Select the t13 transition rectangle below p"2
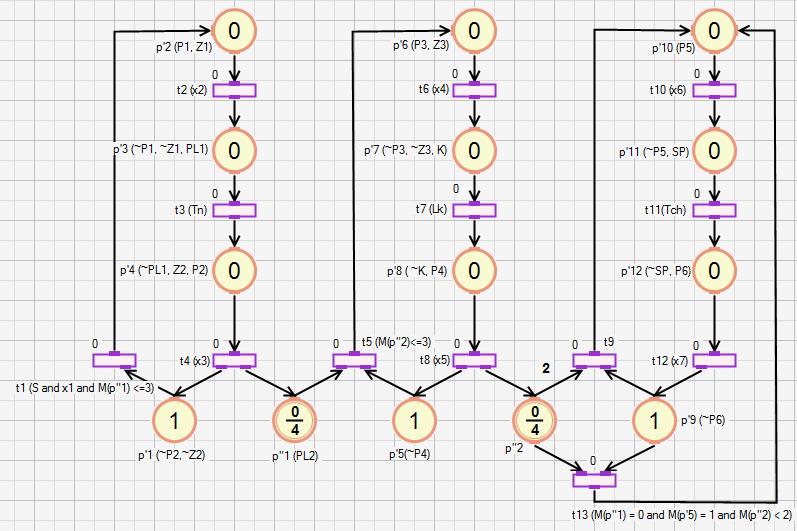The width and height of the screenshot is (797, 531). coord(594,480)
